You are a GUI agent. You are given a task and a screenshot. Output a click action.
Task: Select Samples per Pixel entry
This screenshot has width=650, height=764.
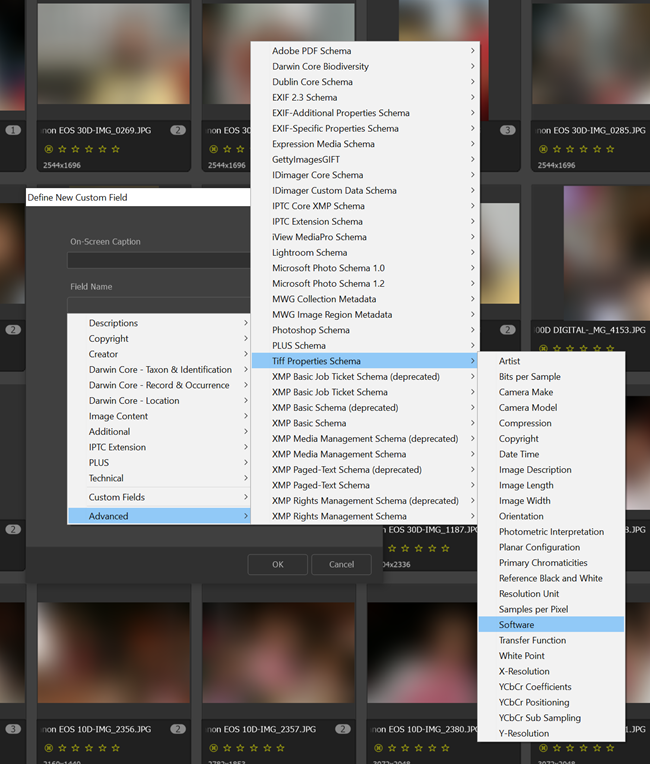(551, 610)
